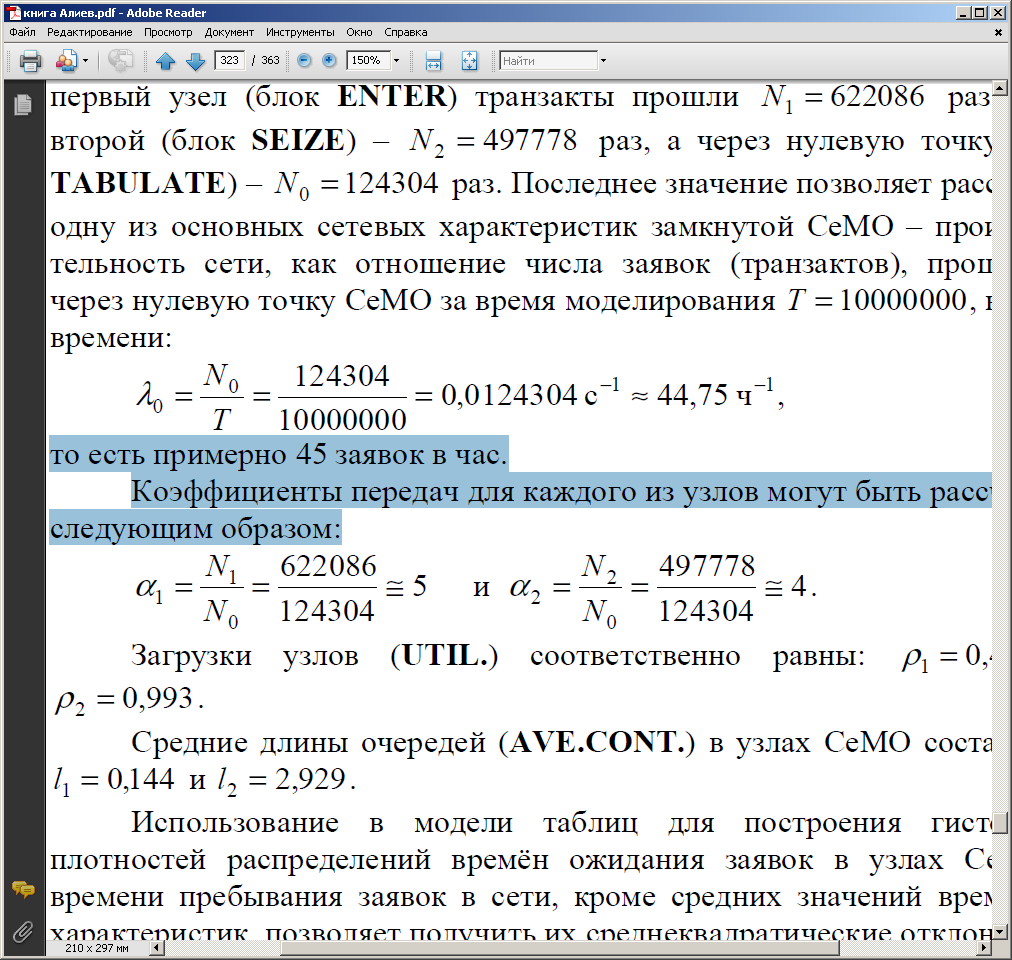Viewport: 1012px width, 960px height.
Task: Close the document with menu bar X
Action: click(998, 32)
